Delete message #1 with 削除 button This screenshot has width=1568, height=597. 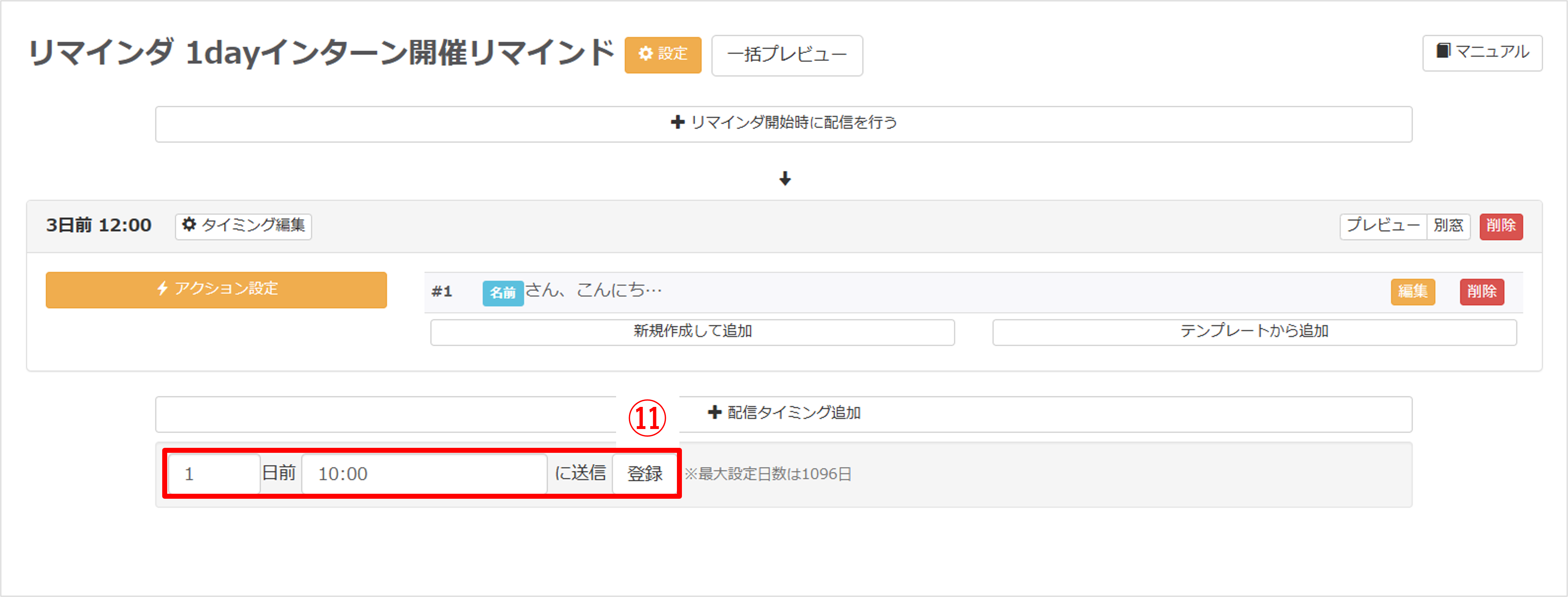[x=1482, y=292]
